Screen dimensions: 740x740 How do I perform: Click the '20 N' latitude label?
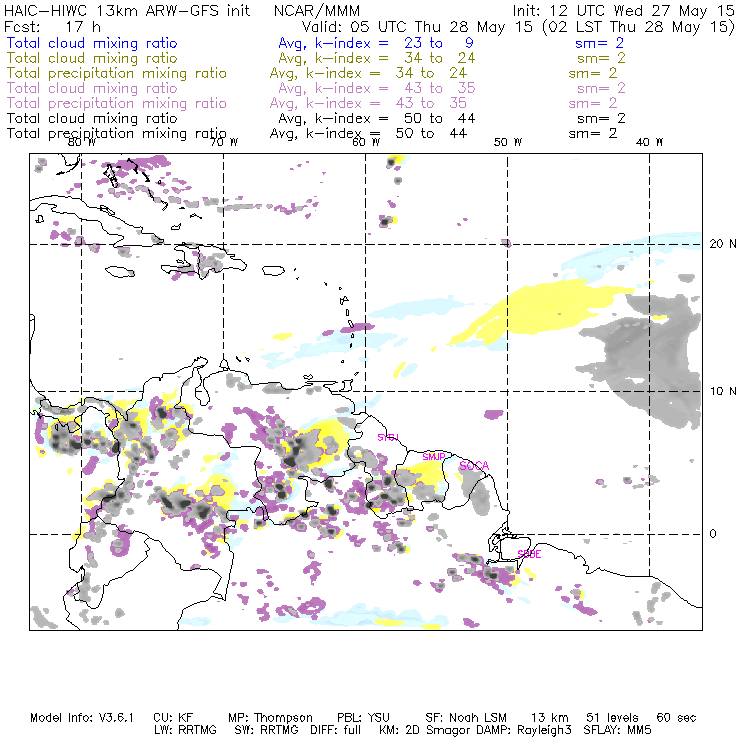[x=723, y=244]
